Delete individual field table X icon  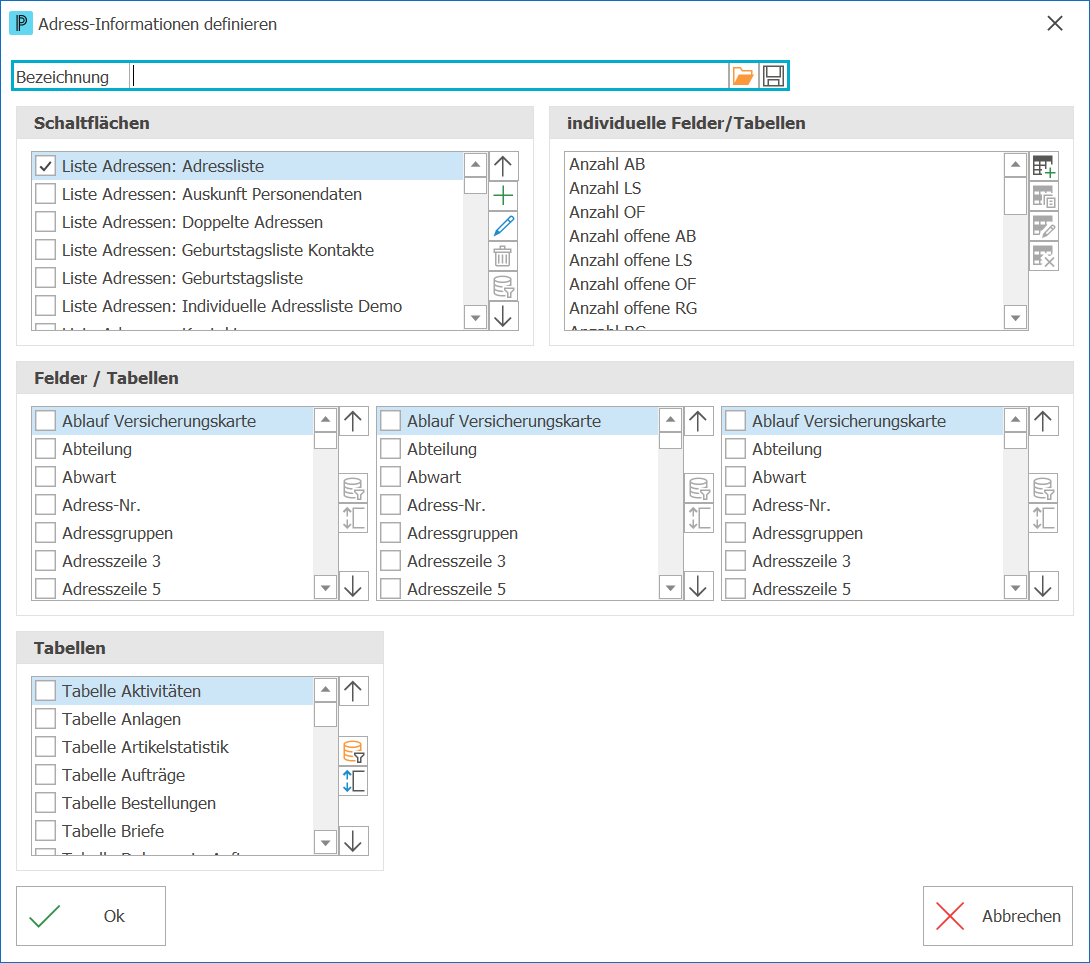(1043, 257)
